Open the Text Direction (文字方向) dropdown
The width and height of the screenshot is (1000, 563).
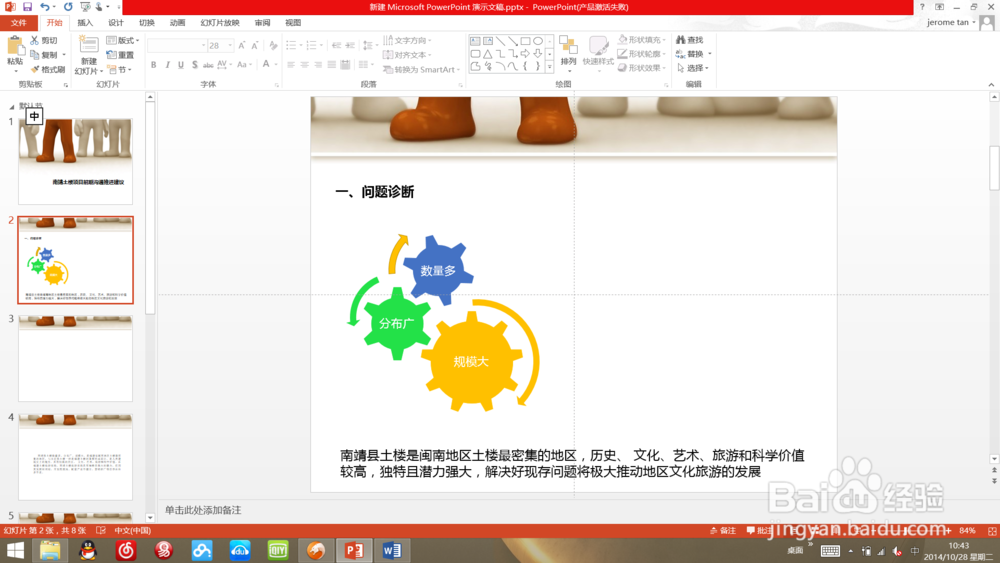pyautogui.click(x=407, y=40)
